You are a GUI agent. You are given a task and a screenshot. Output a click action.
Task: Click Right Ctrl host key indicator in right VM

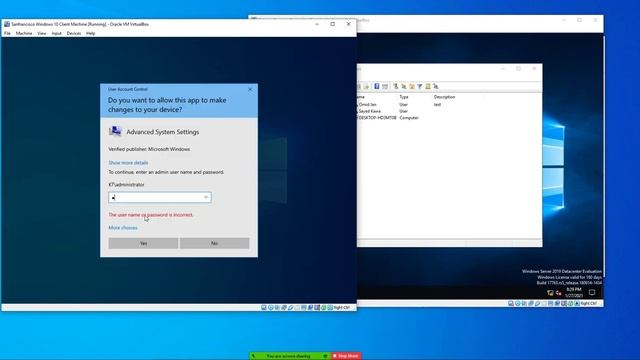click(x=588, y=303)
